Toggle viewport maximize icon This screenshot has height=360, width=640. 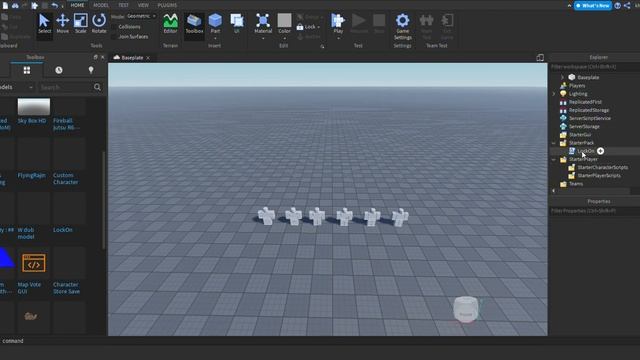coord(540,58)
